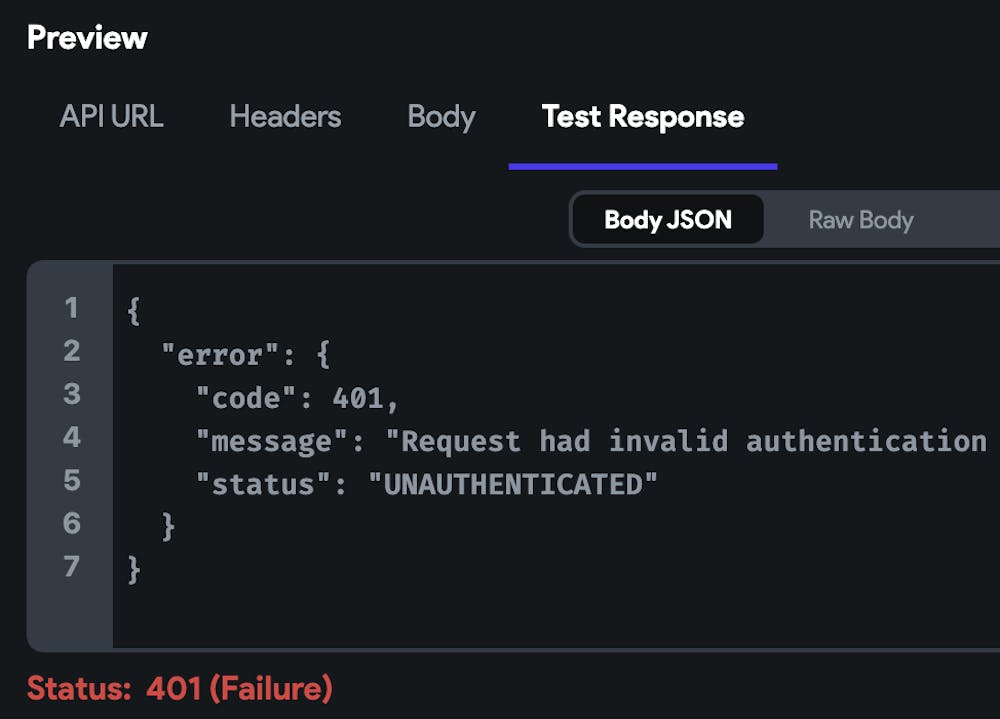Click the "UNAUTHENTICATED" status value
Screen dimensions: 1000x719
[x=513, y=485]
